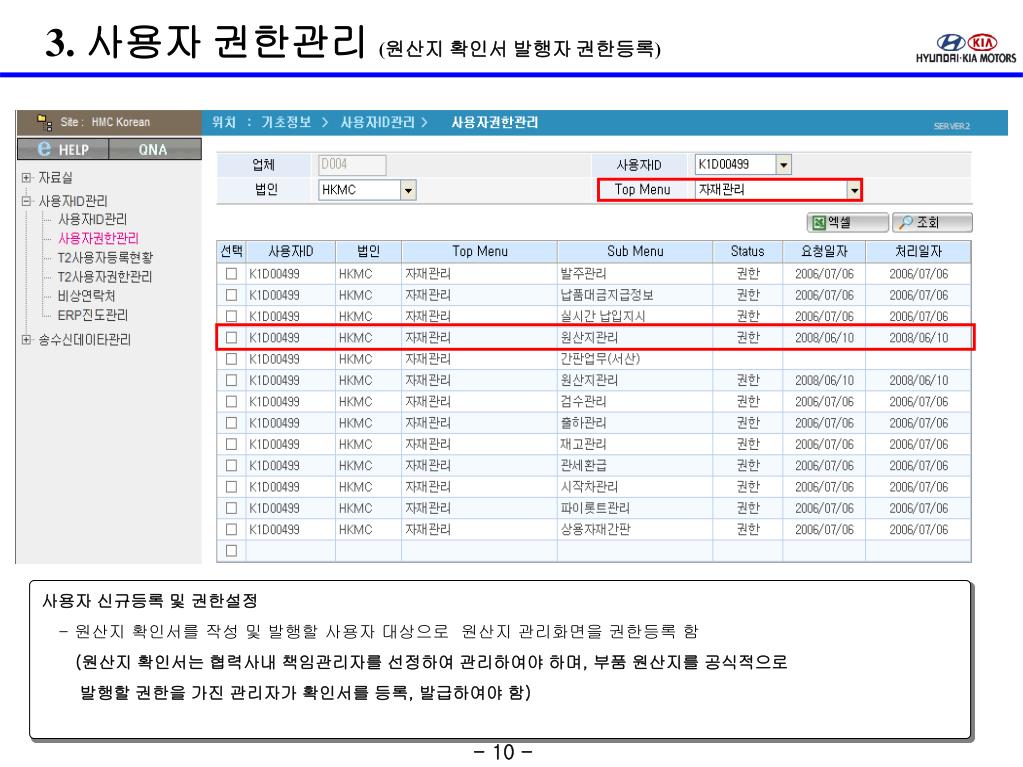This screenshot has width=1023, height=767.
Task: Check the box for the 파이롯트관리 row
Action: click(231, 508)
